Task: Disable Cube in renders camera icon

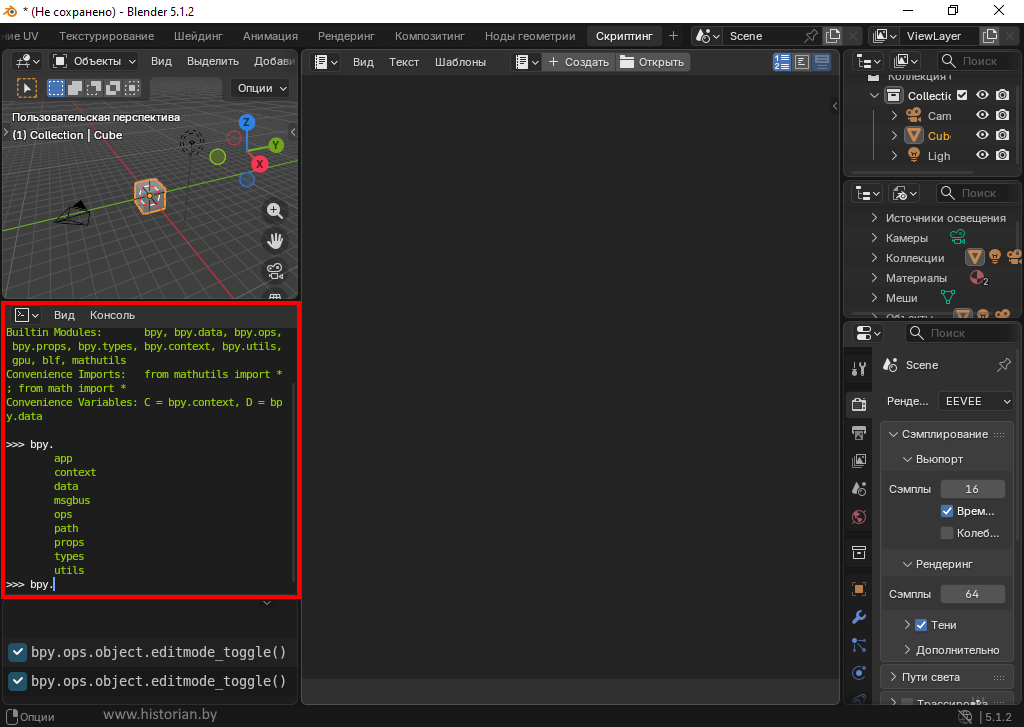Action: (x=1002, y=135)
